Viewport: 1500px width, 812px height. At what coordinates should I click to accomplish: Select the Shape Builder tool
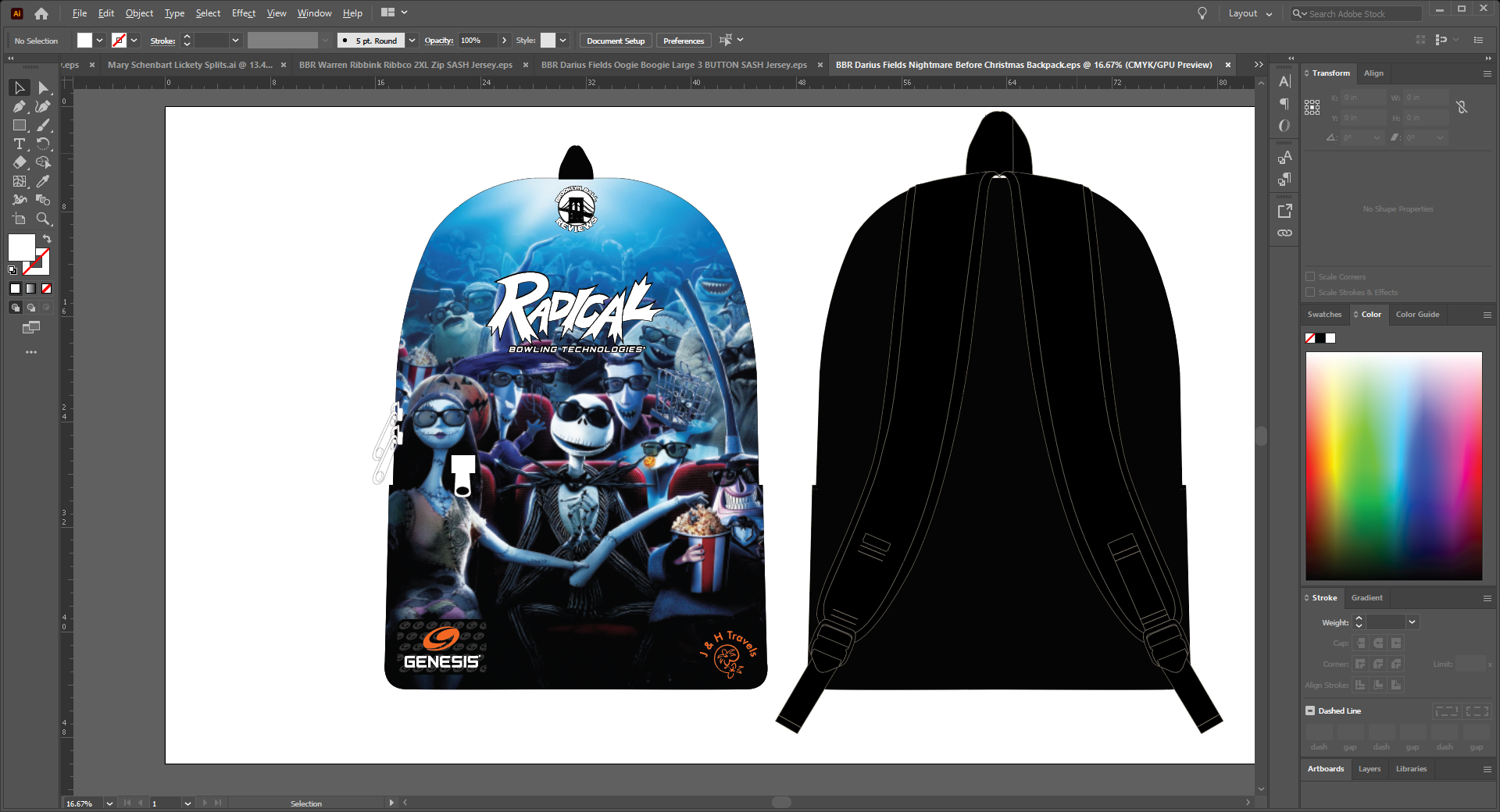pyautogui.click(x=44, y=162)
